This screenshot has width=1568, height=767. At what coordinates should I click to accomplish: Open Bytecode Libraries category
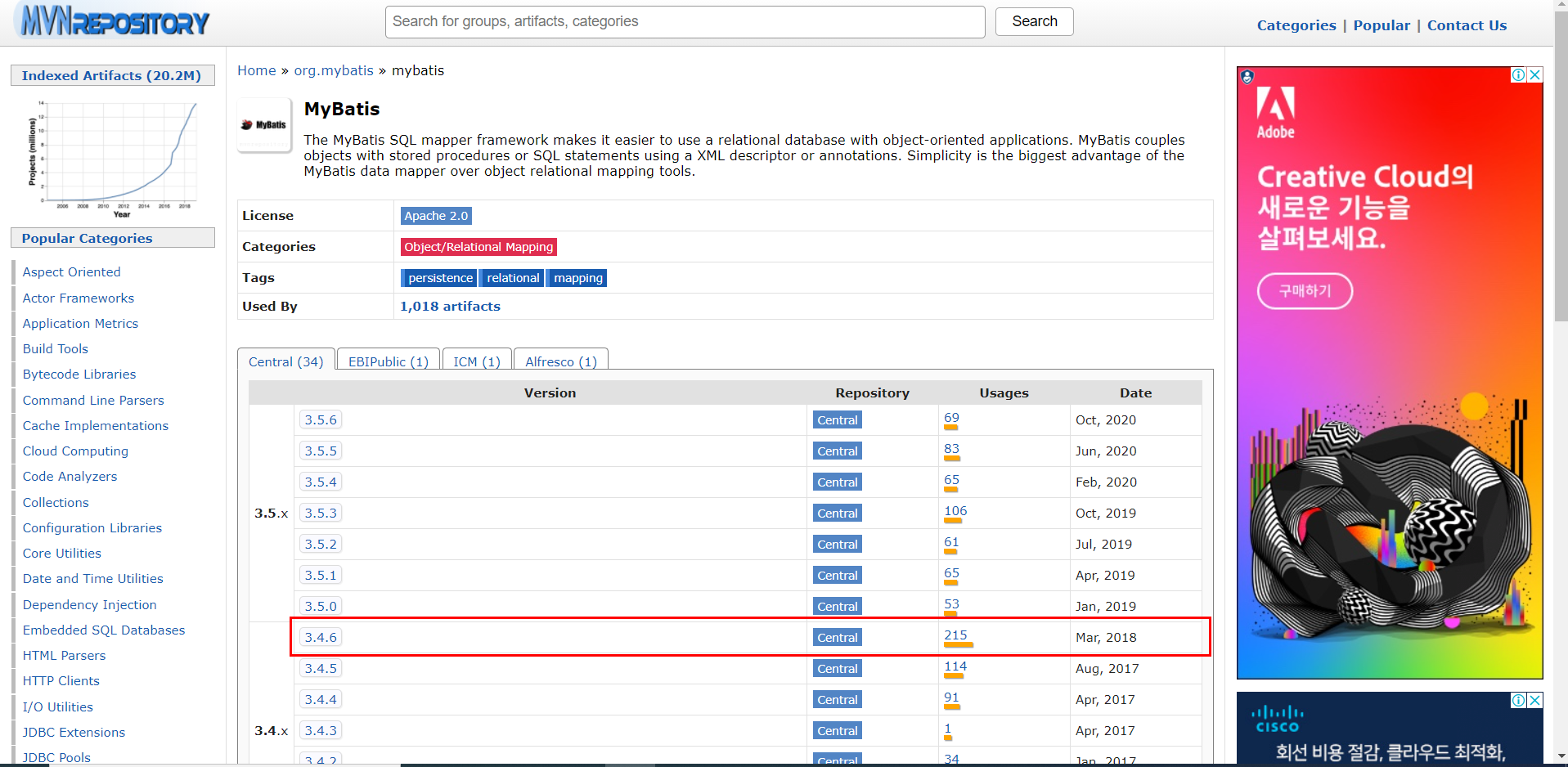click(79, 375)
